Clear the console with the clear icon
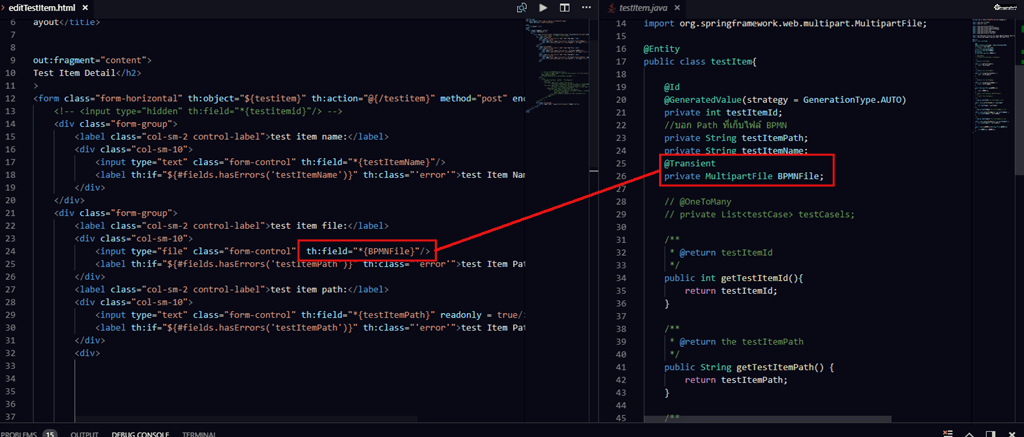 pos(949,434)
